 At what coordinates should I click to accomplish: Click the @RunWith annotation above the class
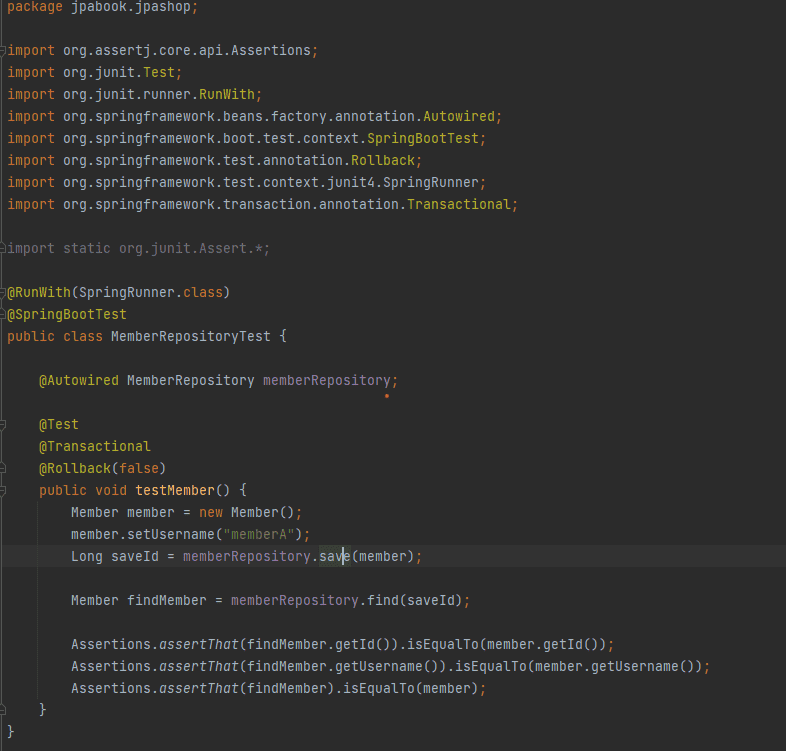[x=39, y=293]
